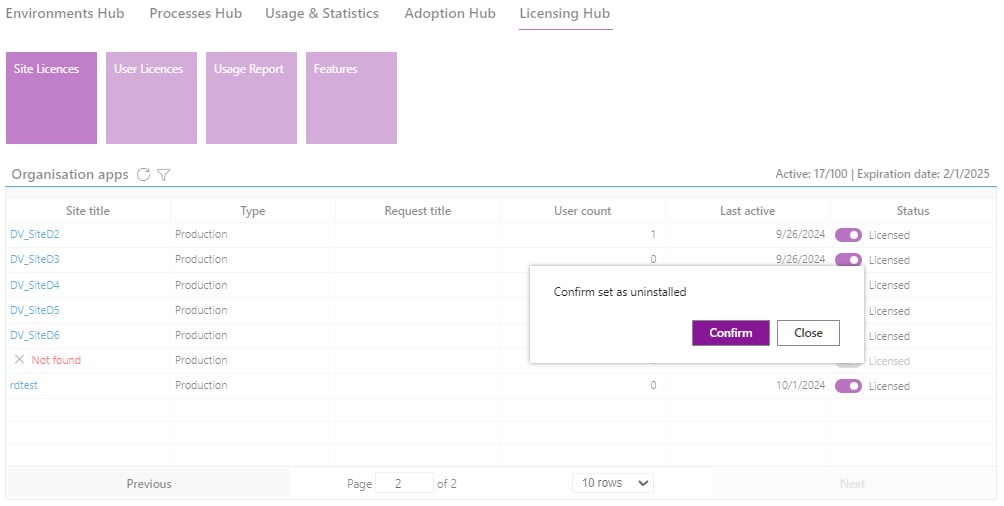
Task: Go to the Previous page
Action: (149, 484)
